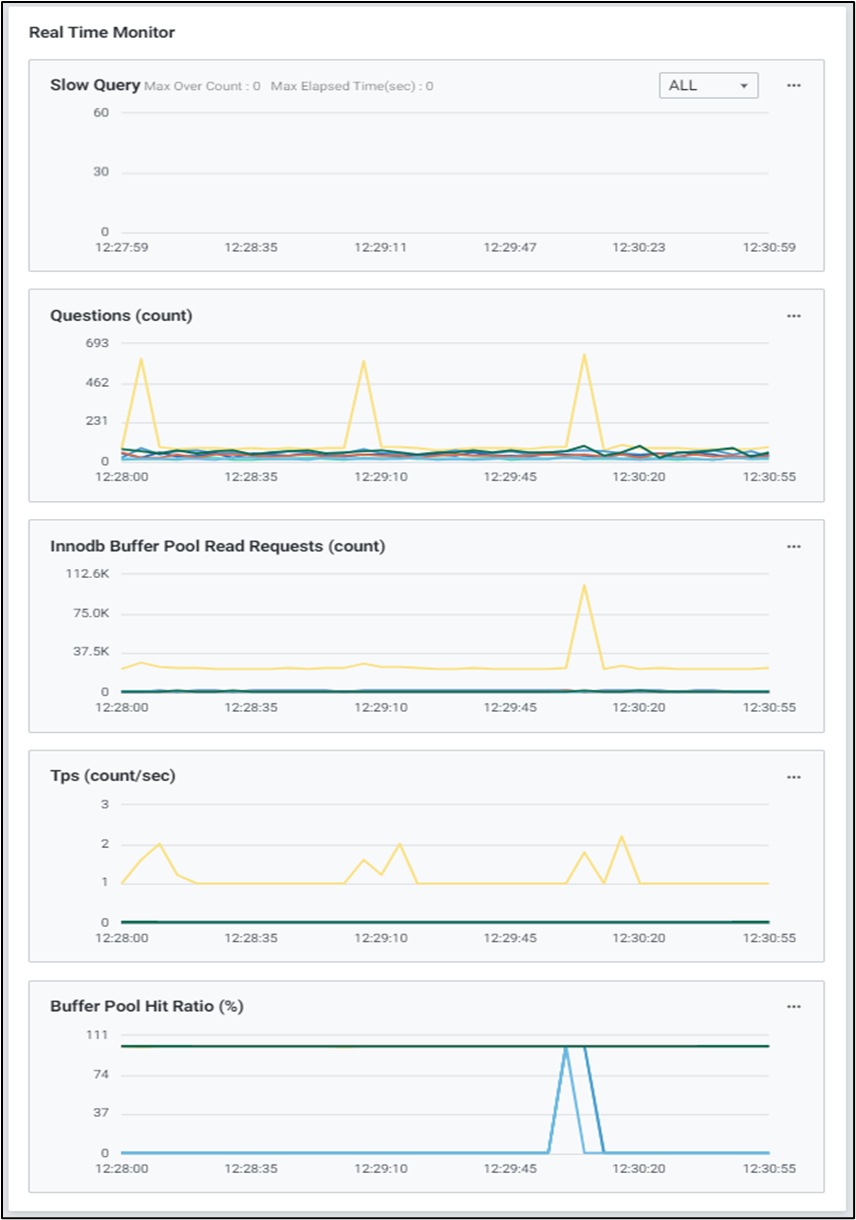Click the Max Elapsed Time(sec) label
856x1220 pixels.
coord(352,87)
